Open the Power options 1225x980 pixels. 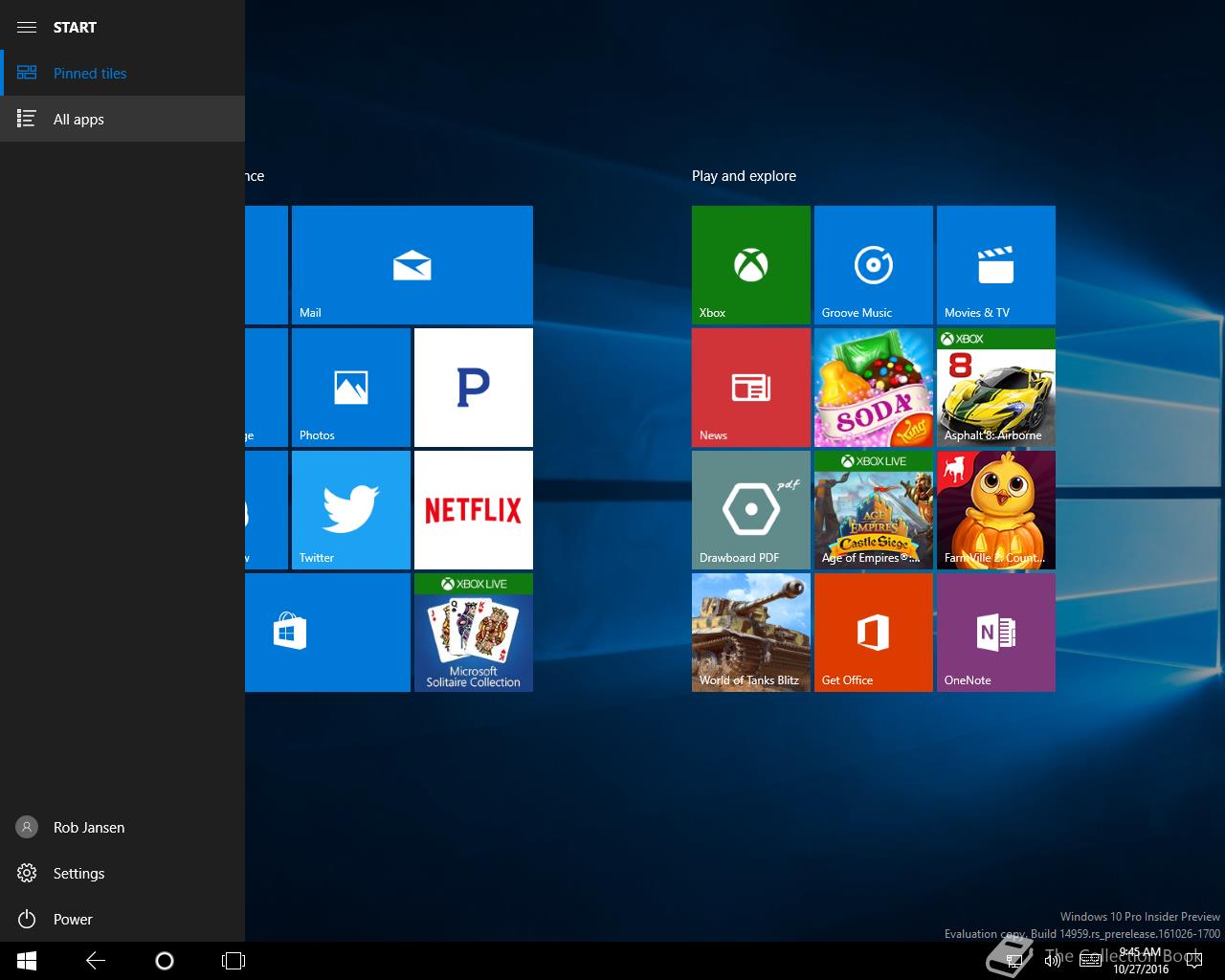[x=122, y=919]
